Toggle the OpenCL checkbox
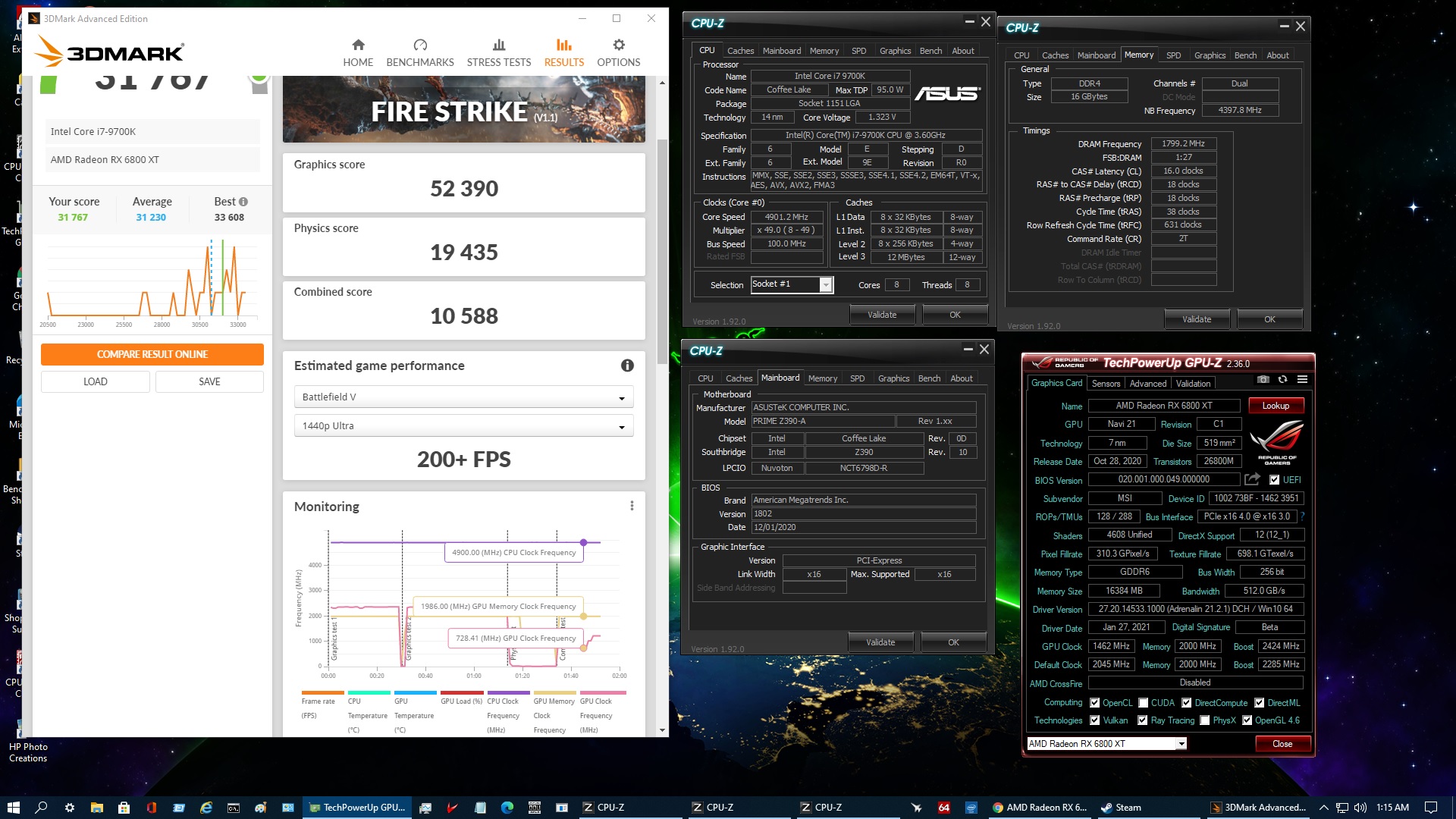1456x819 pixels. coord(1094,703)
